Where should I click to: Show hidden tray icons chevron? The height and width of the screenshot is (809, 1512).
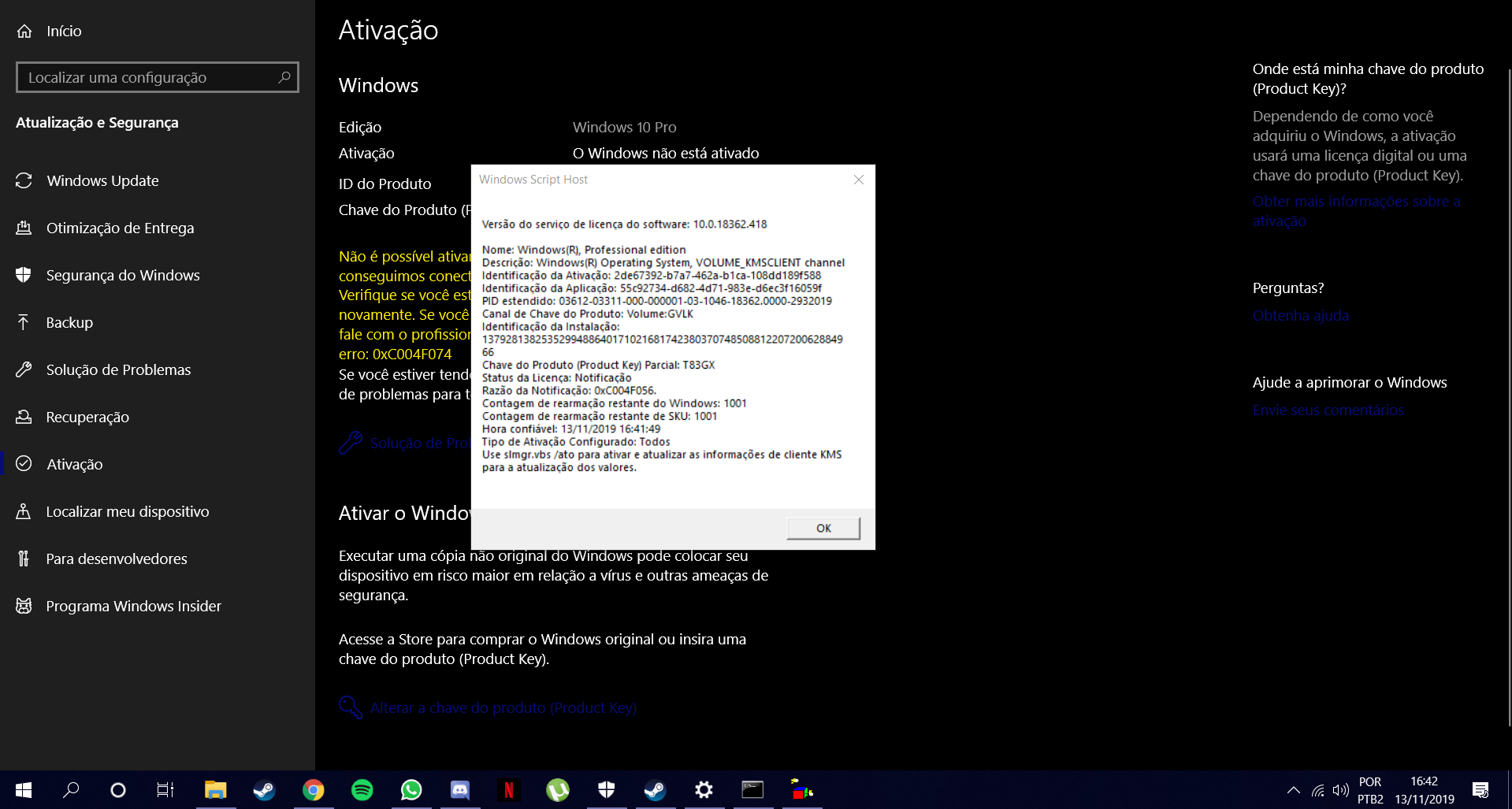tap(1294, 790)
